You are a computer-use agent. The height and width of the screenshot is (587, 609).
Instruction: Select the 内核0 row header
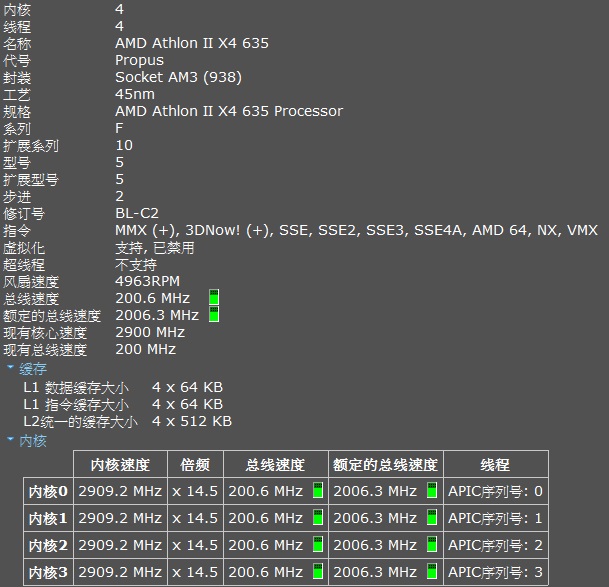pyautogui.click(x=48, y=491)
